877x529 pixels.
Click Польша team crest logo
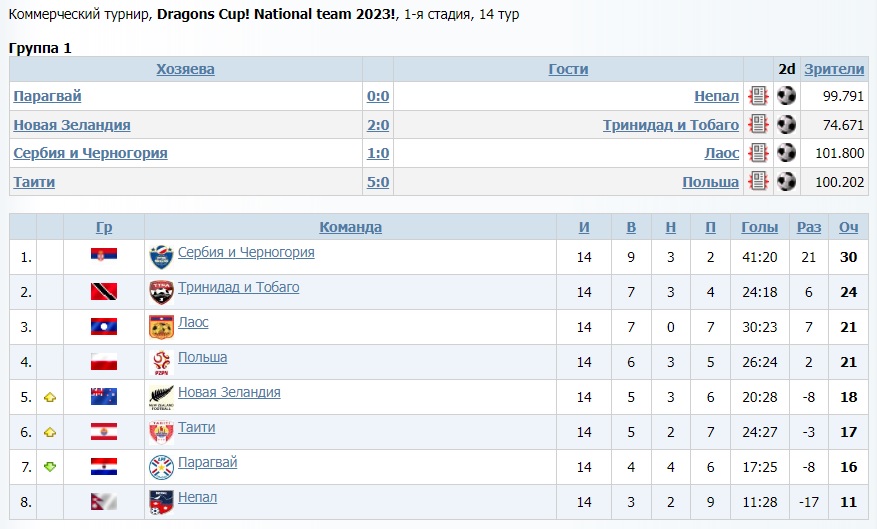tap(161, 362)
